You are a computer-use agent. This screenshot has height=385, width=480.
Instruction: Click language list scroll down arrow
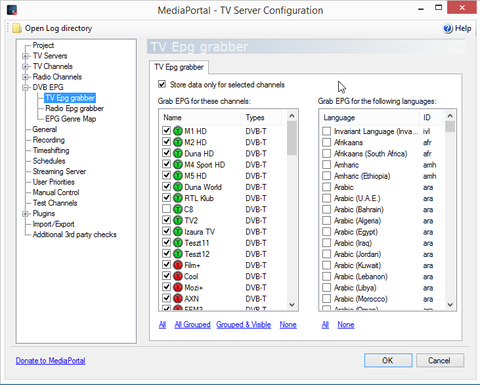[450, 304]
